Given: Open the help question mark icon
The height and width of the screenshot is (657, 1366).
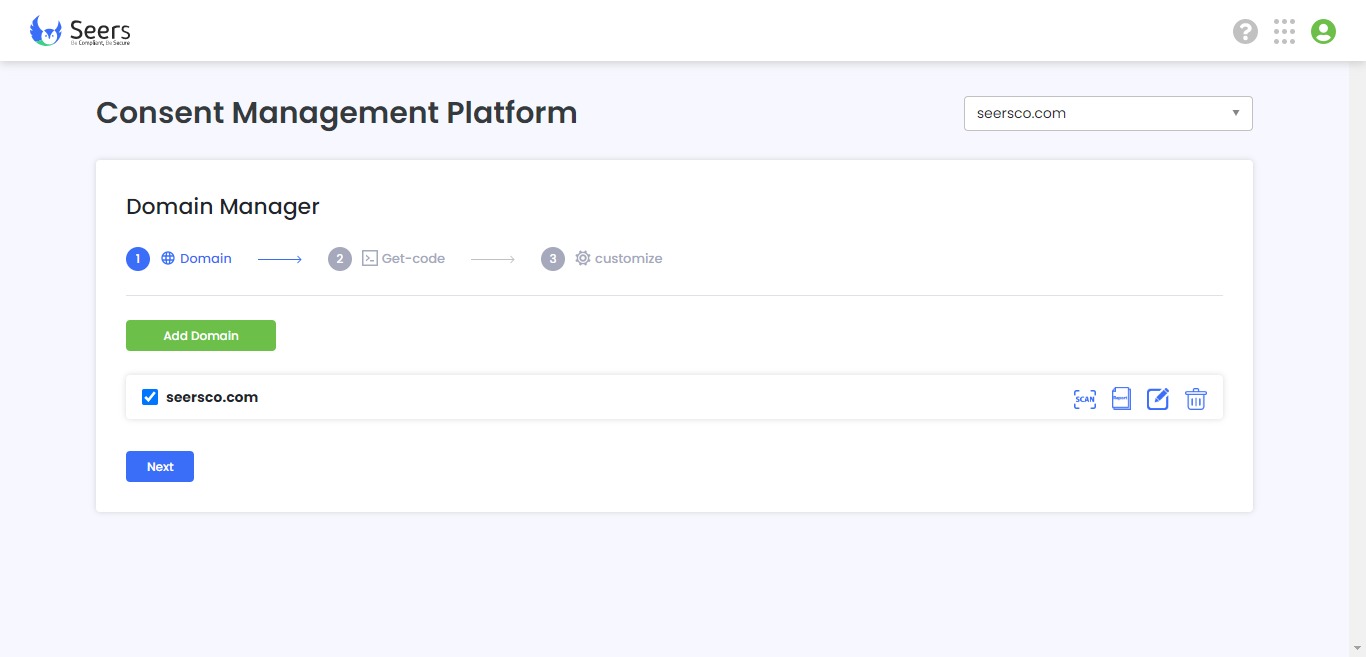Looking at the screenshot, I should point(1245,32).
